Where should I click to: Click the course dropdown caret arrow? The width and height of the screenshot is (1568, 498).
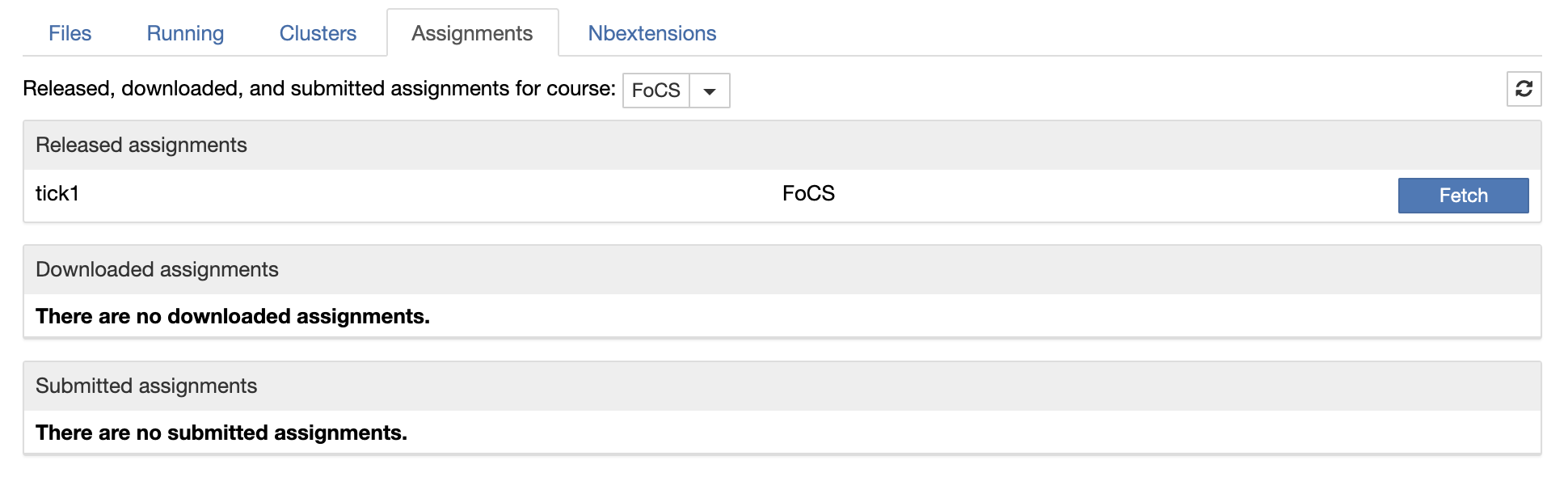point(710,91)
